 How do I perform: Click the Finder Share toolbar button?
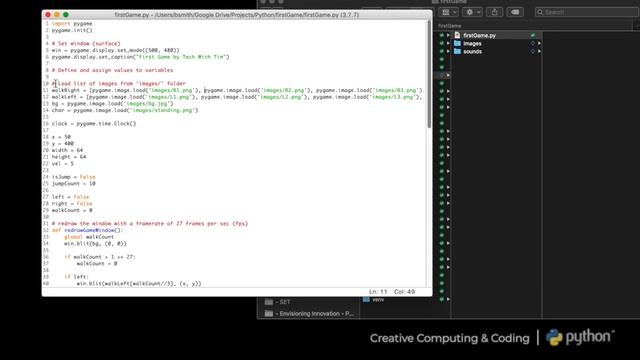pos(495,12)
